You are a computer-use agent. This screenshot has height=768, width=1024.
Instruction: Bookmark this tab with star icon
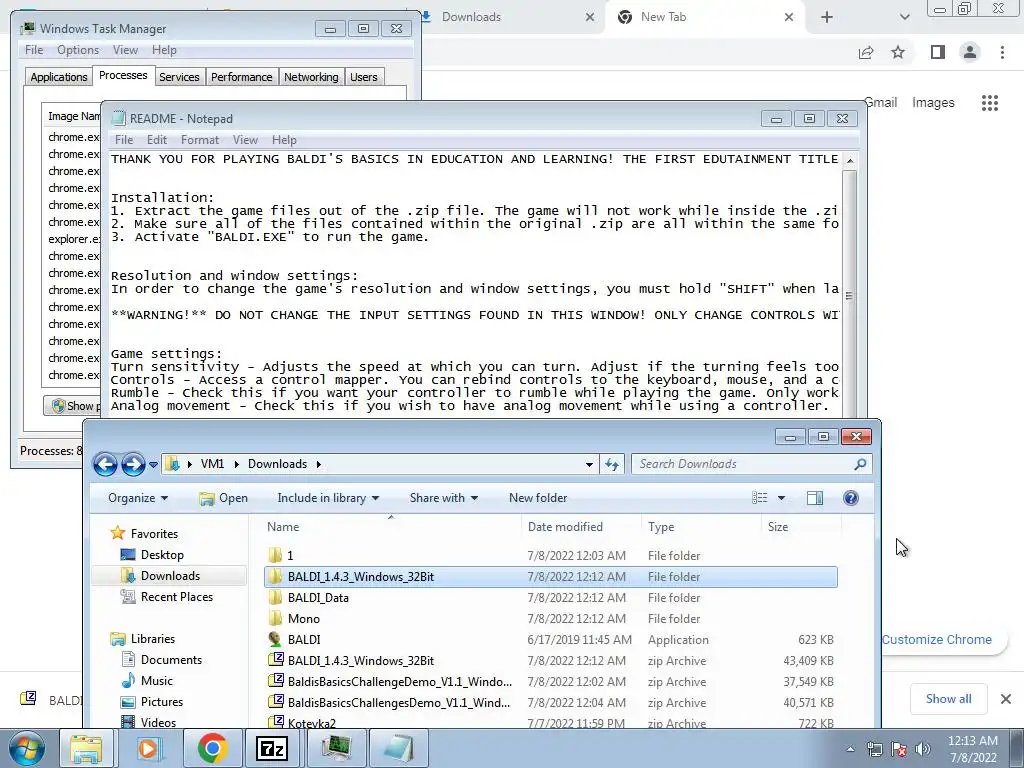(898, 52)
